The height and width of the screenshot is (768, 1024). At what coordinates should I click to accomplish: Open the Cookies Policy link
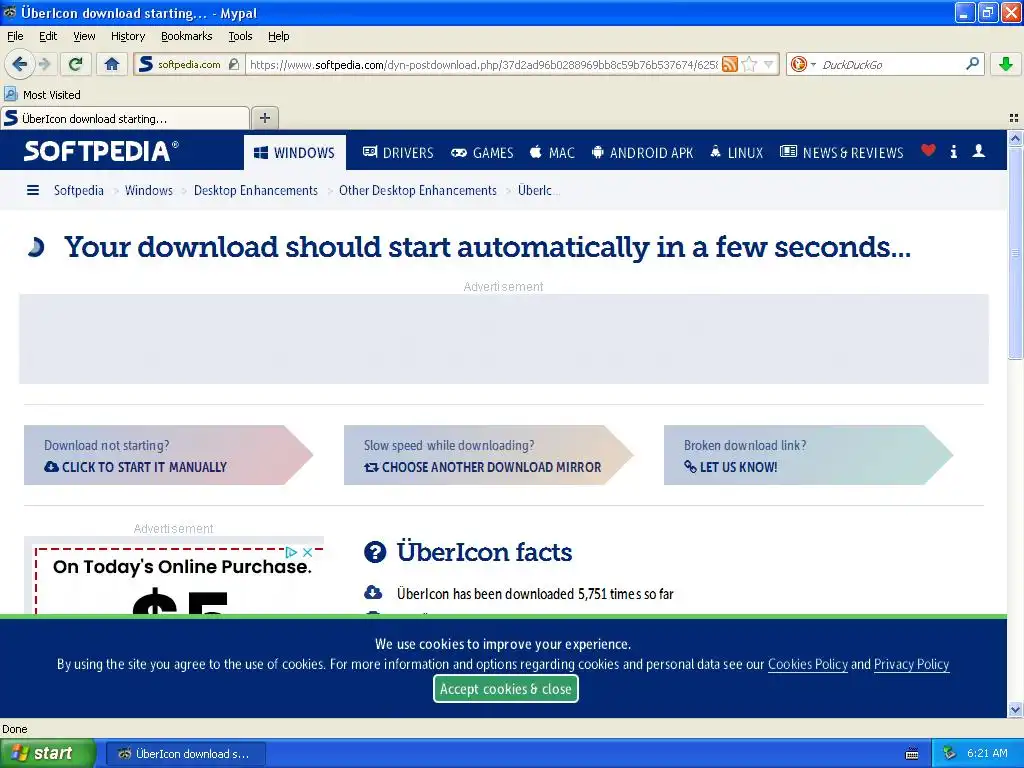coord(807,664)
